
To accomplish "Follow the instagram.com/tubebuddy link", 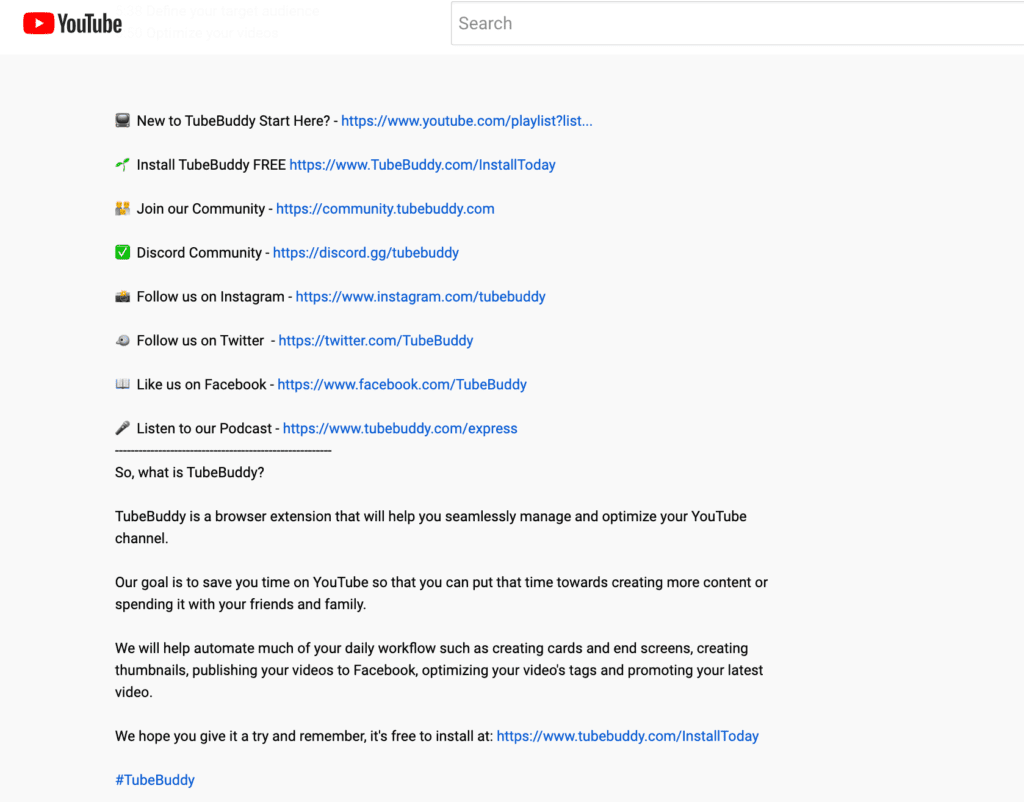I will click(420, 297).
